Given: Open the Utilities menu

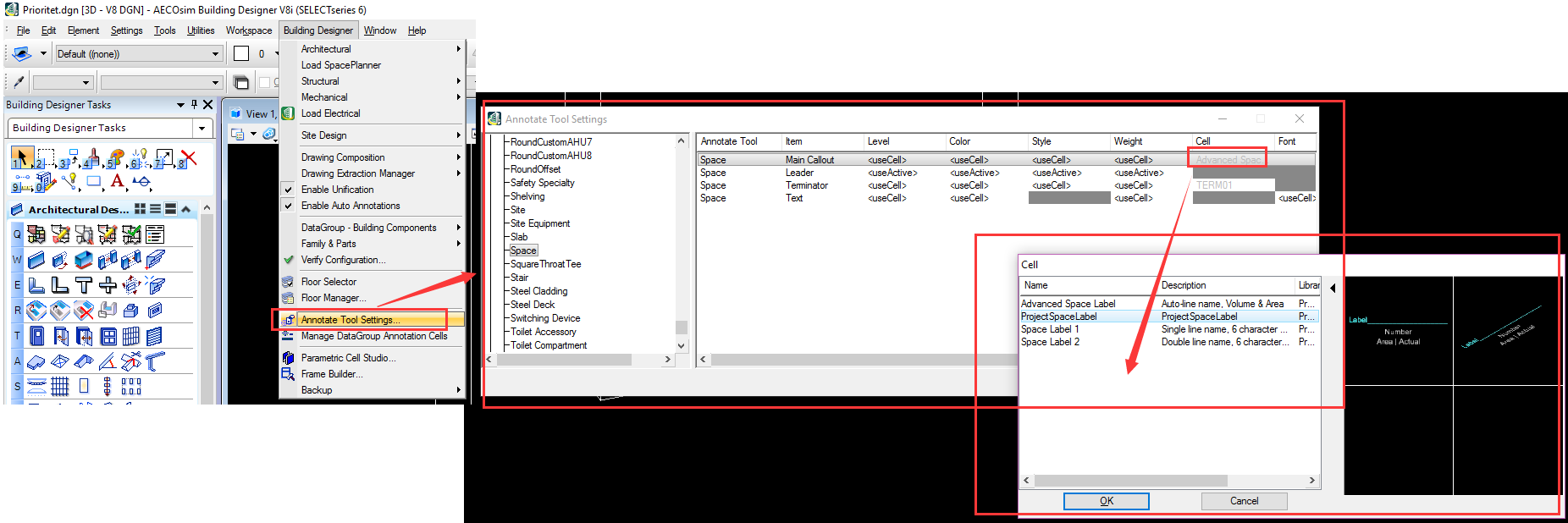Looking at the screenshot, I should (201, 30).
